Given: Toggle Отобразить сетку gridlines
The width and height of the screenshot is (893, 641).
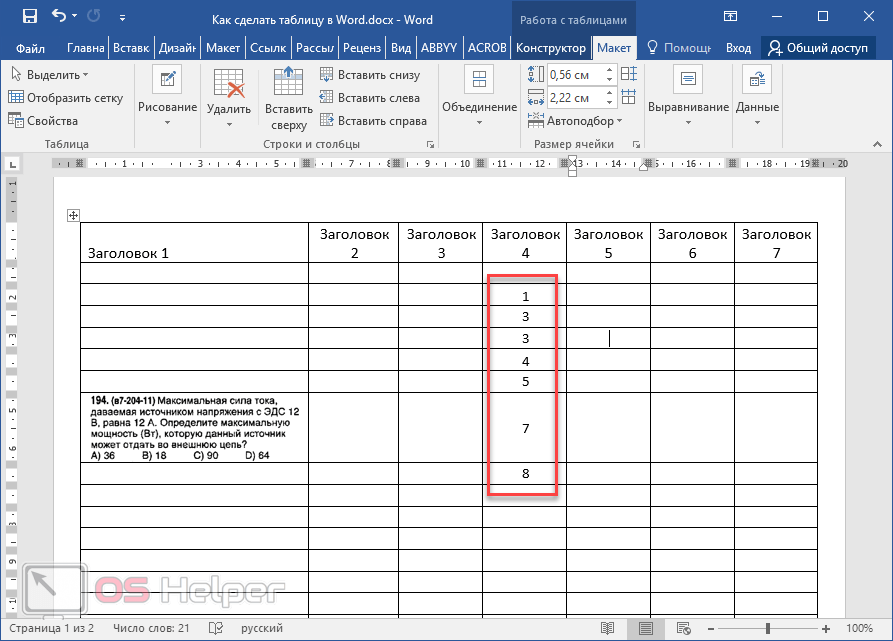Looking at the screenshot, I should (66, 98).
